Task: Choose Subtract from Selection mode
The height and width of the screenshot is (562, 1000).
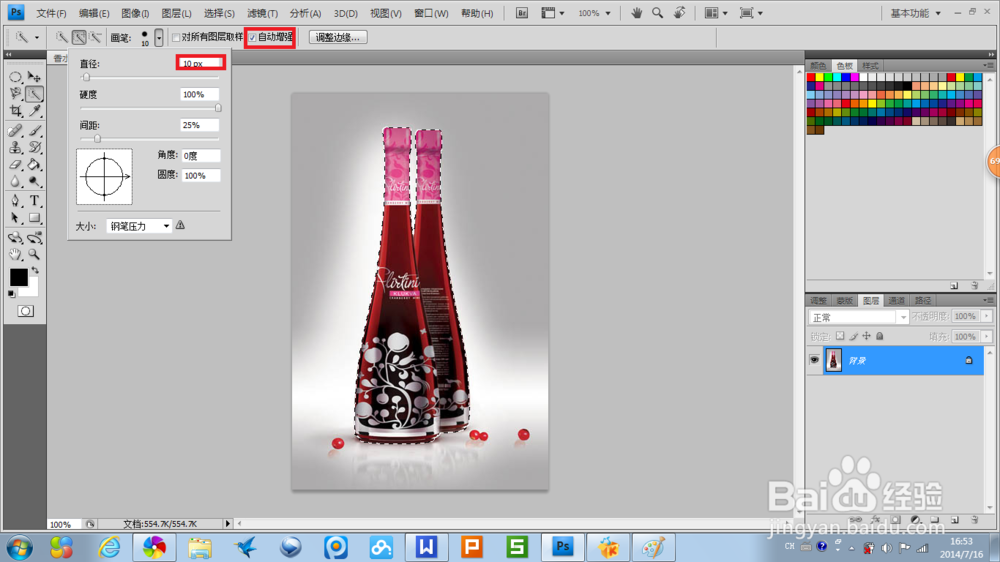Action: tap(95, 38)
